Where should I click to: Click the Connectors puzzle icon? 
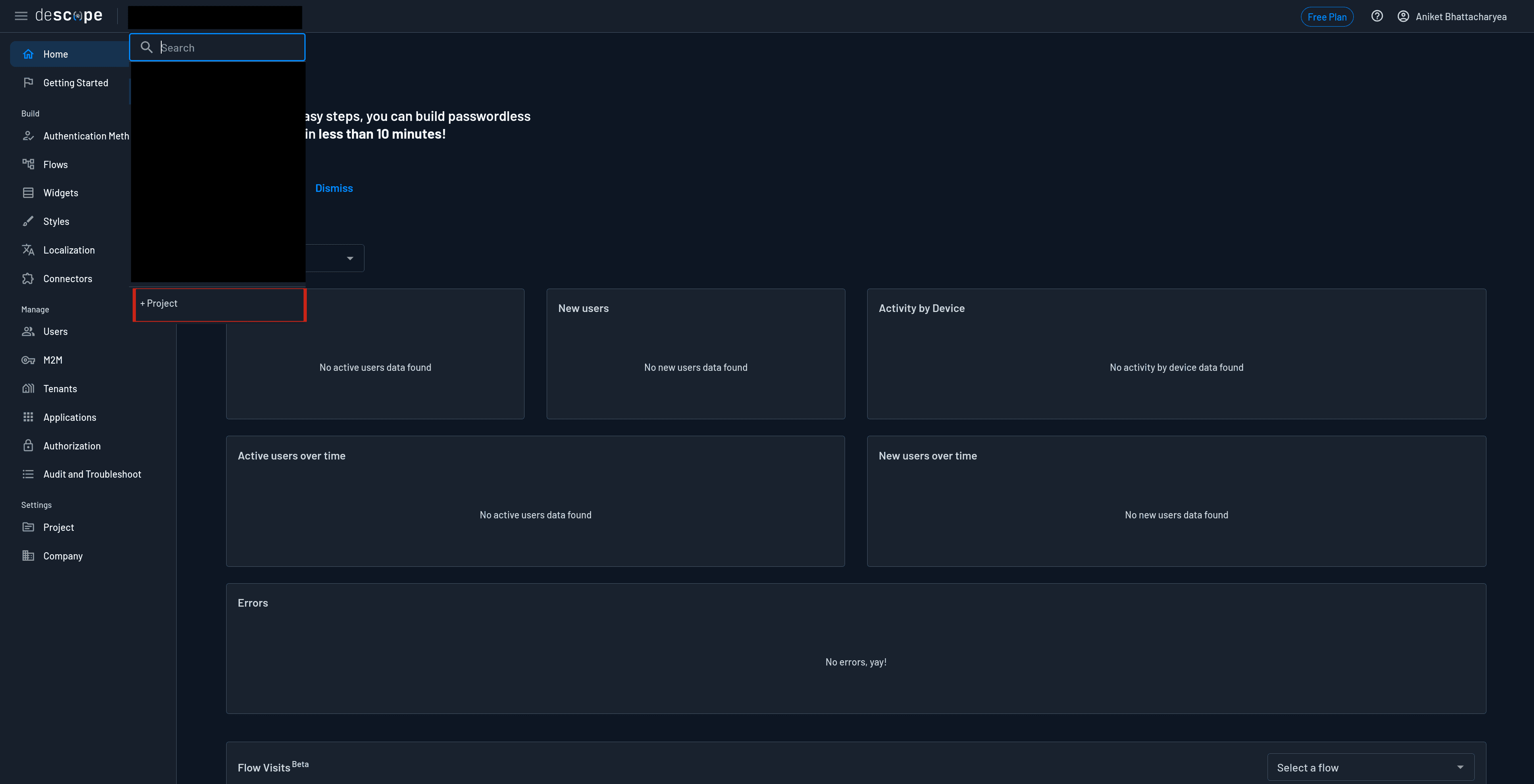pyautogui.click(x=28, y=279)
